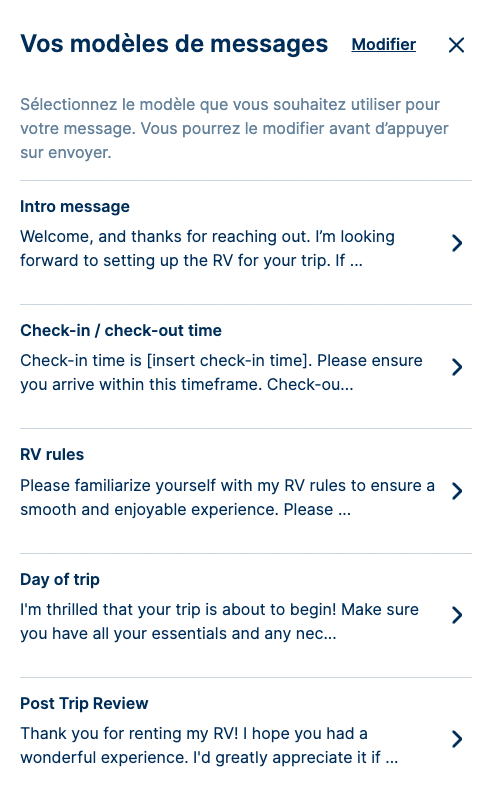Close the message templates panel
The width and height of the screenshot is (492, 803).
point(456,45)
